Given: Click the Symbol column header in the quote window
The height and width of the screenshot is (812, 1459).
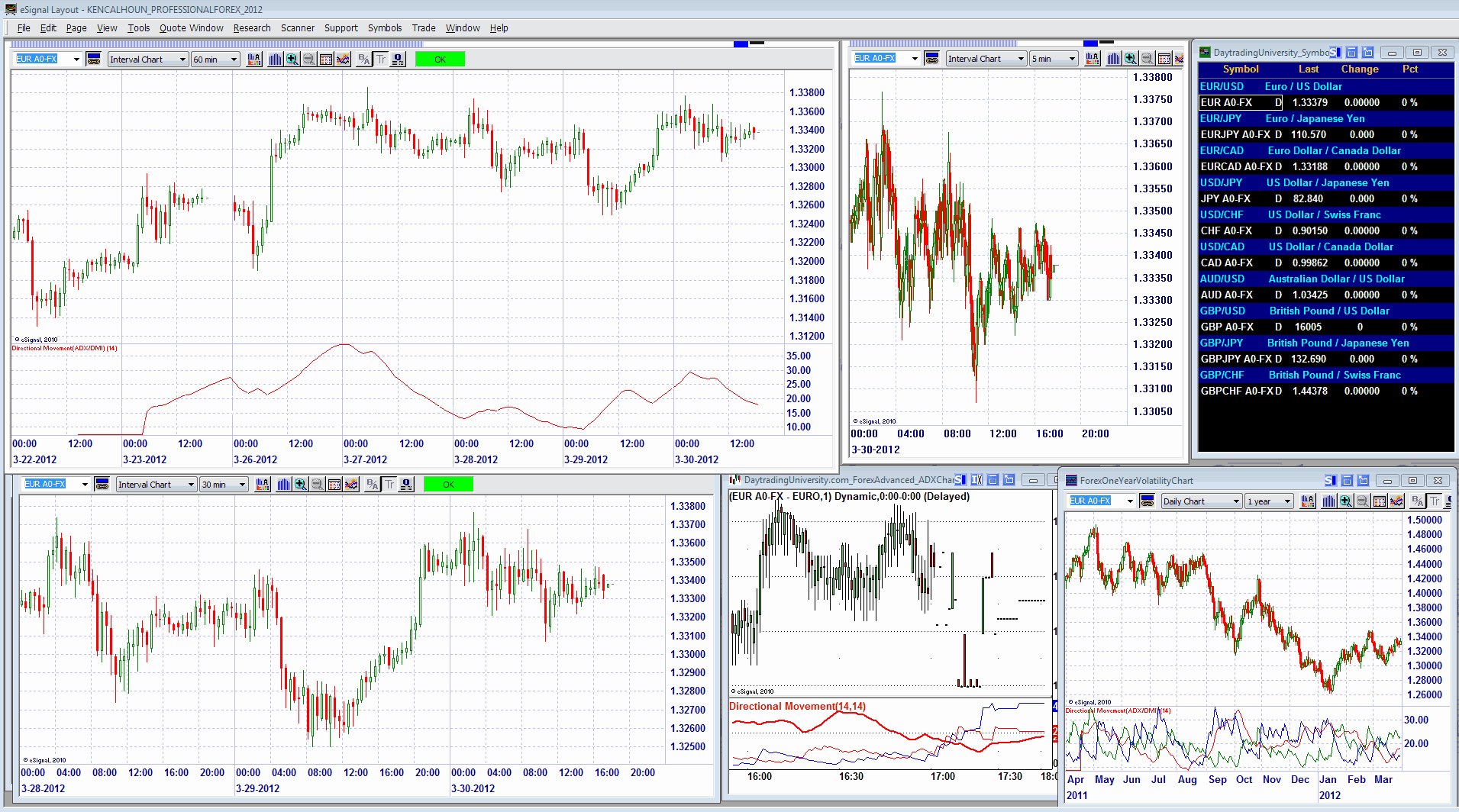Looking at the screenshot, I should click(1241, 69).
